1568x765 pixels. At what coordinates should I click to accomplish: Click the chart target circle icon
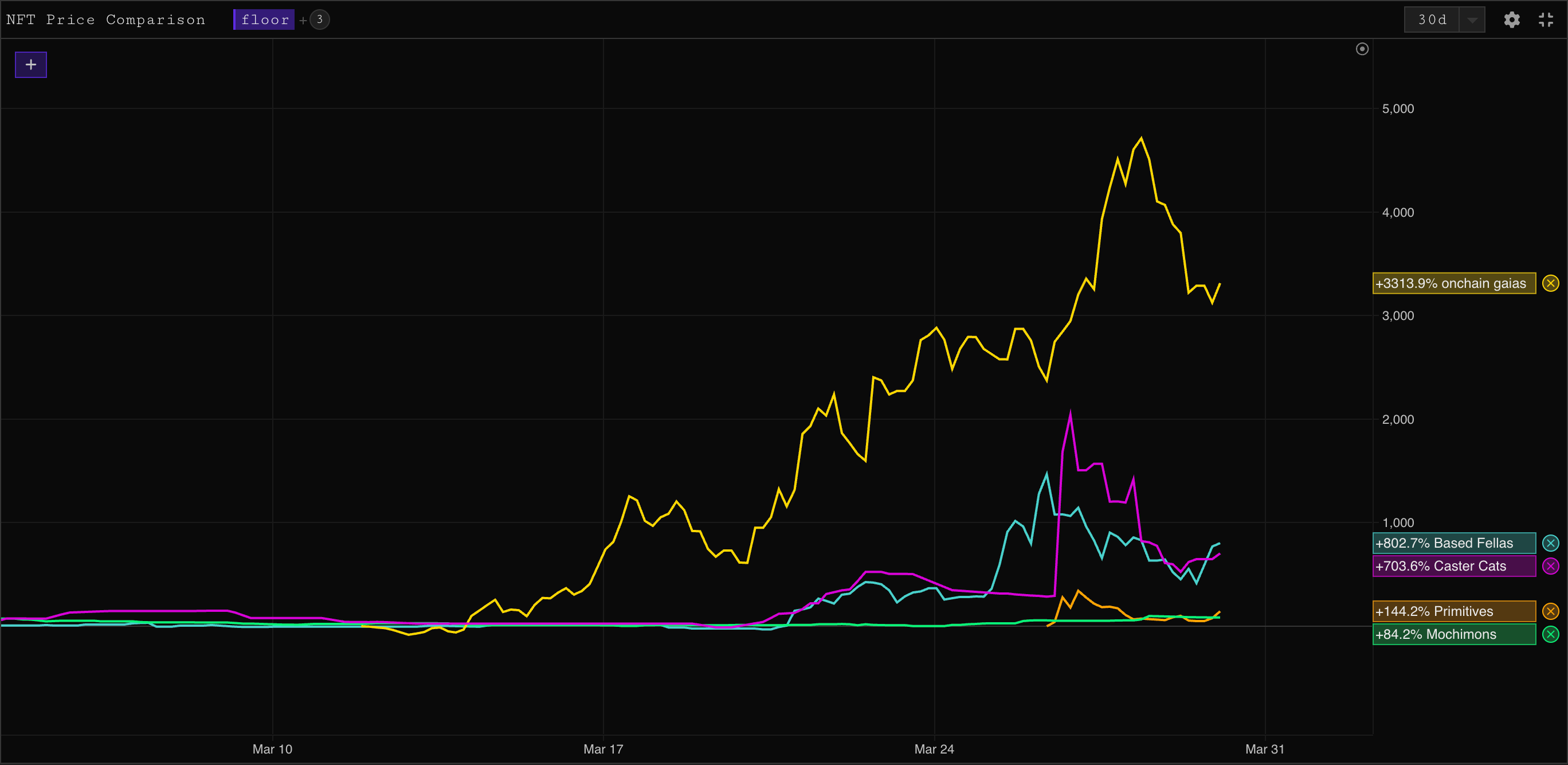(x=1362, y=49)
